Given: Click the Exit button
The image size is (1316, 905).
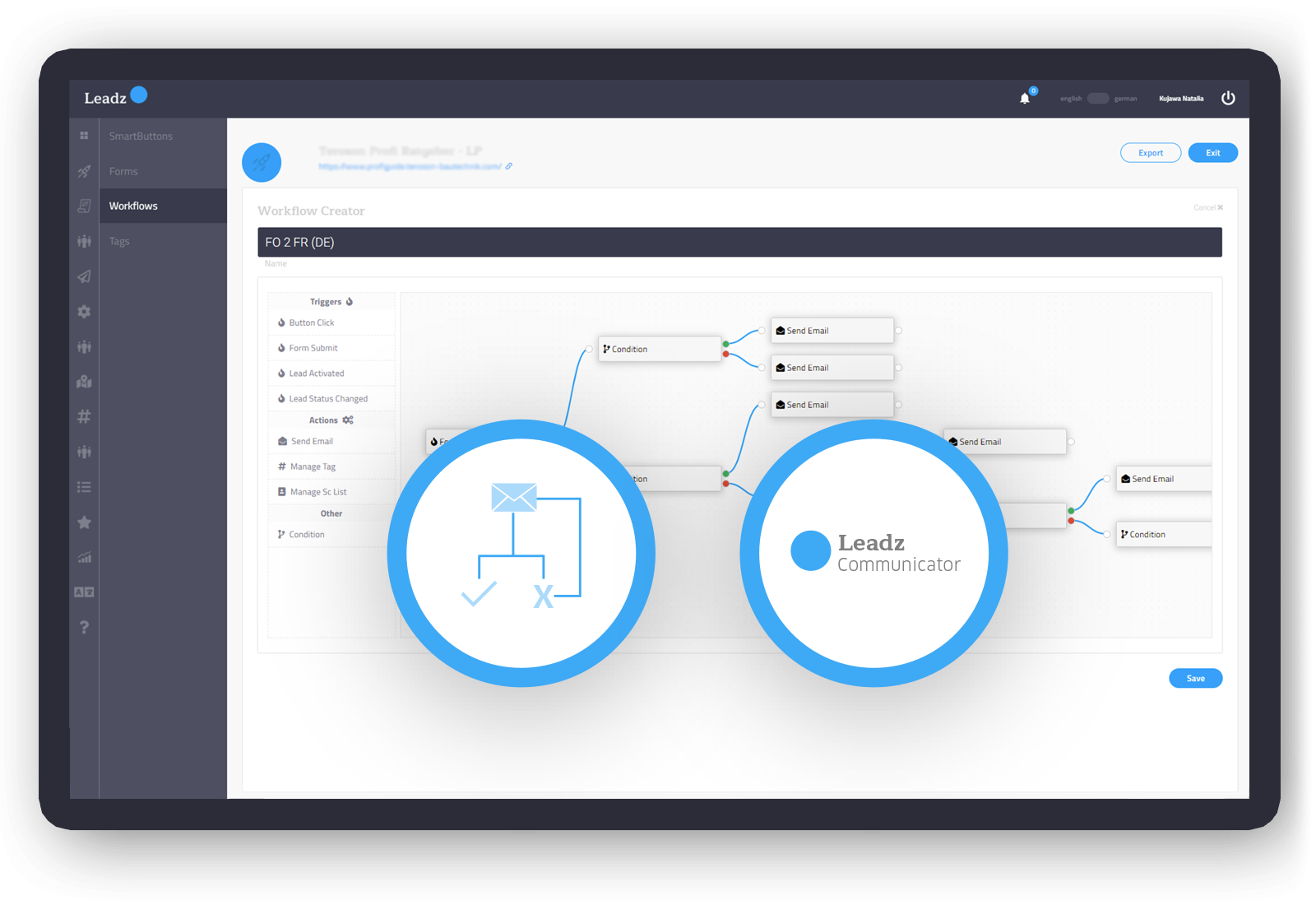Looking at the screenshot, I should tap(1213, 153).
